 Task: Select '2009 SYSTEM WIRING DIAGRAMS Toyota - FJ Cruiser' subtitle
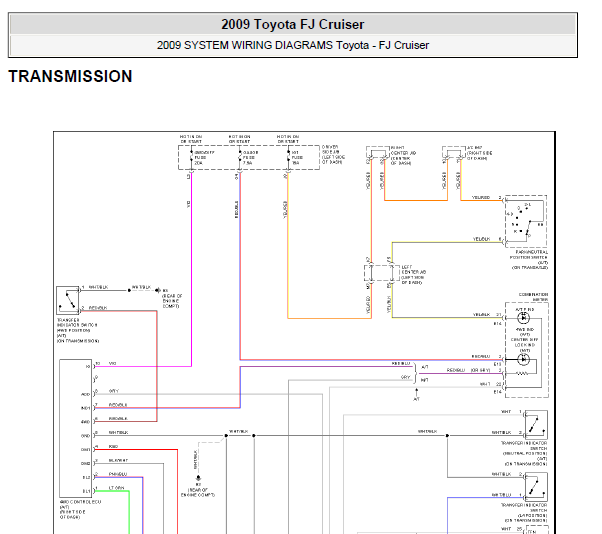click(x=293, y=45)
